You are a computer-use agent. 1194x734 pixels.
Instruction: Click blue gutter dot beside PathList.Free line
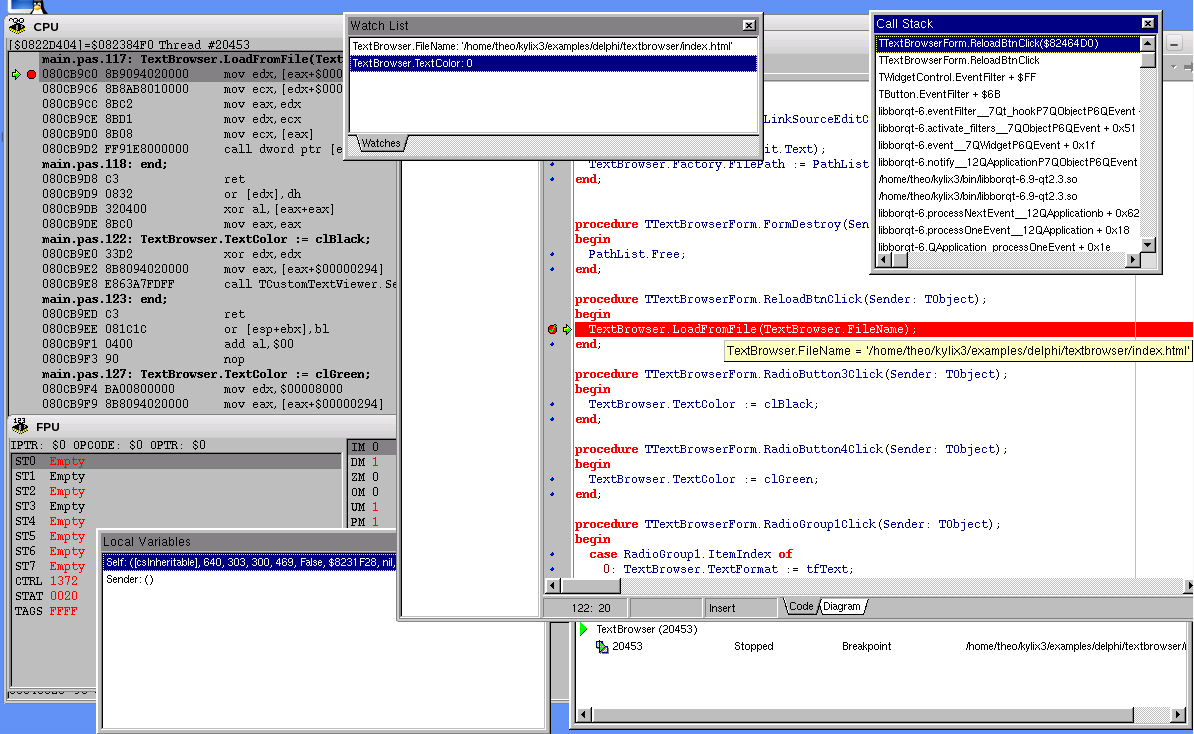point(552,254)
